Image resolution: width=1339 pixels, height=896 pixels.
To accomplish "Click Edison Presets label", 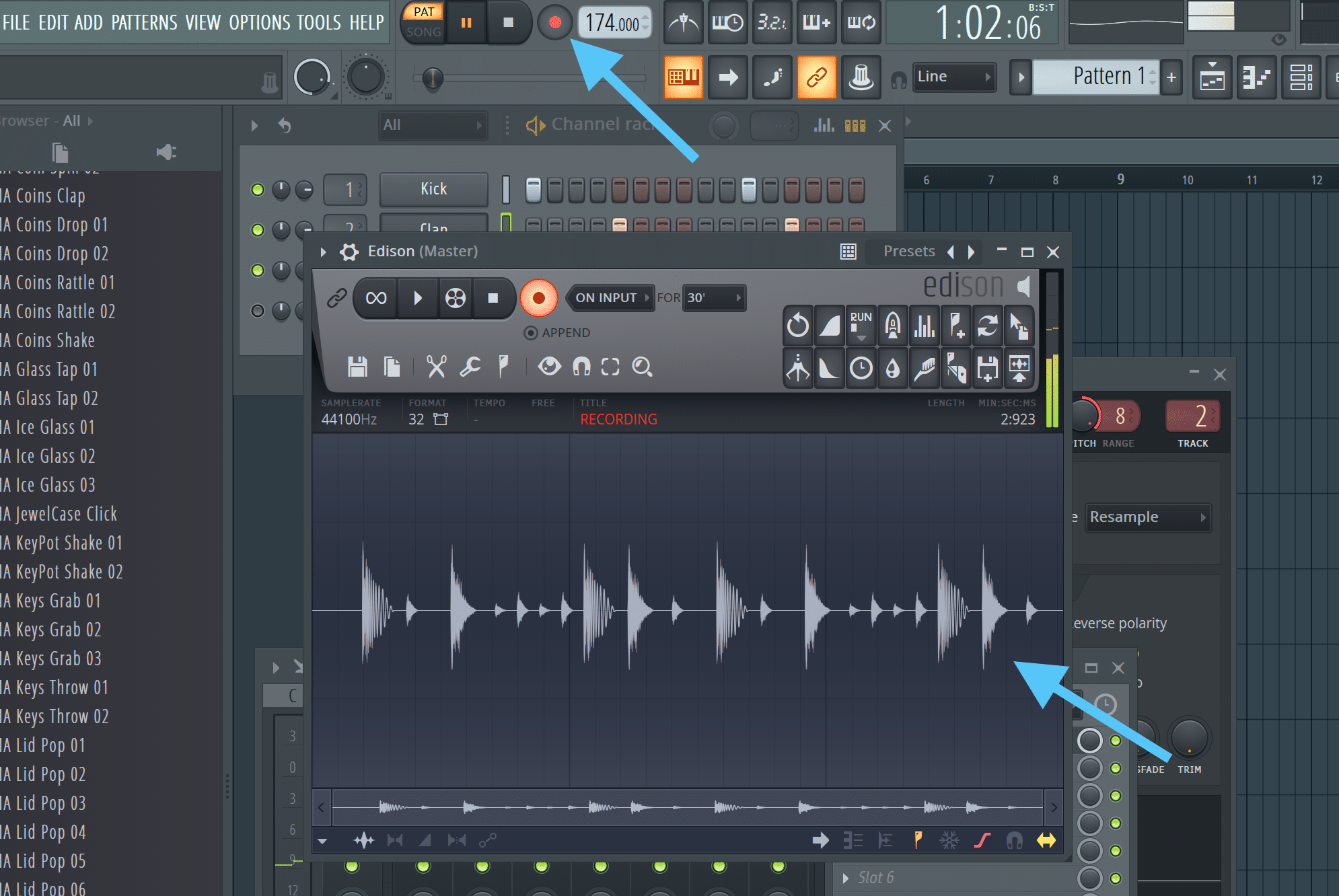I will click(909, 252).
